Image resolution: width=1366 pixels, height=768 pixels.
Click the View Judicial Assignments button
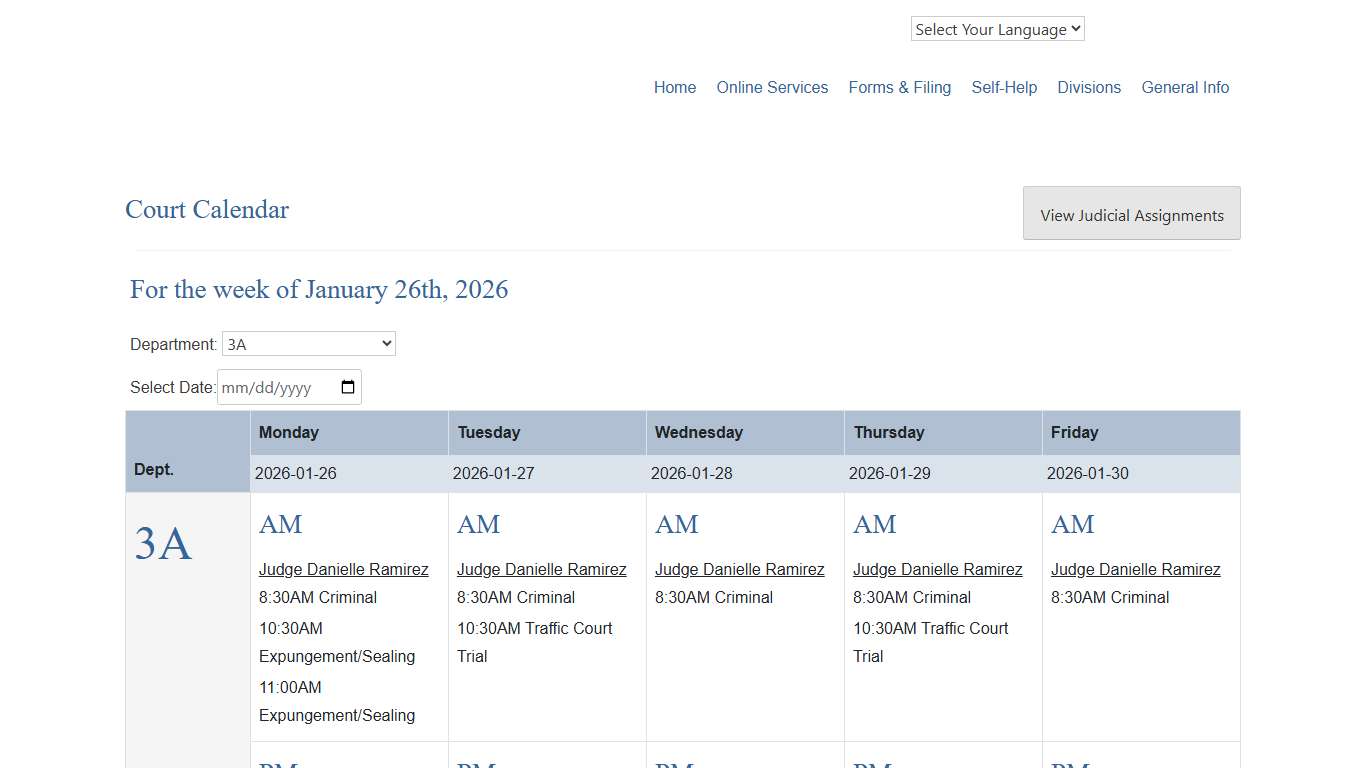pos(1131,213)
